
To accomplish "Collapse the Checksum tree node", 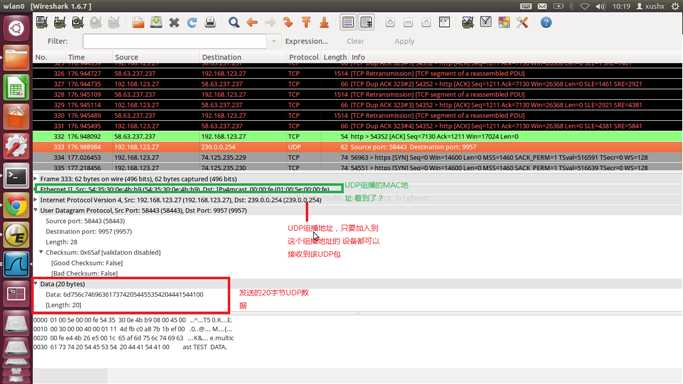I will [x=41, y=252].
